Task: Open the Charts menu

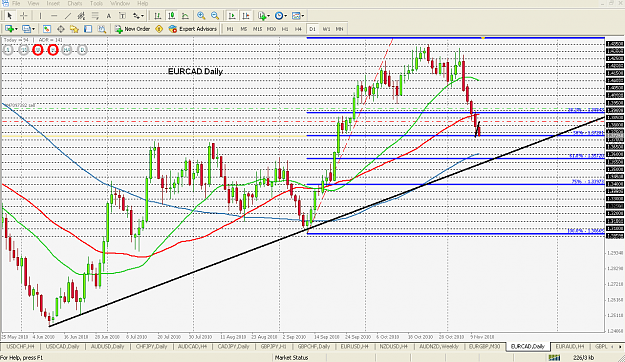Action: click(x=75, y=3)
